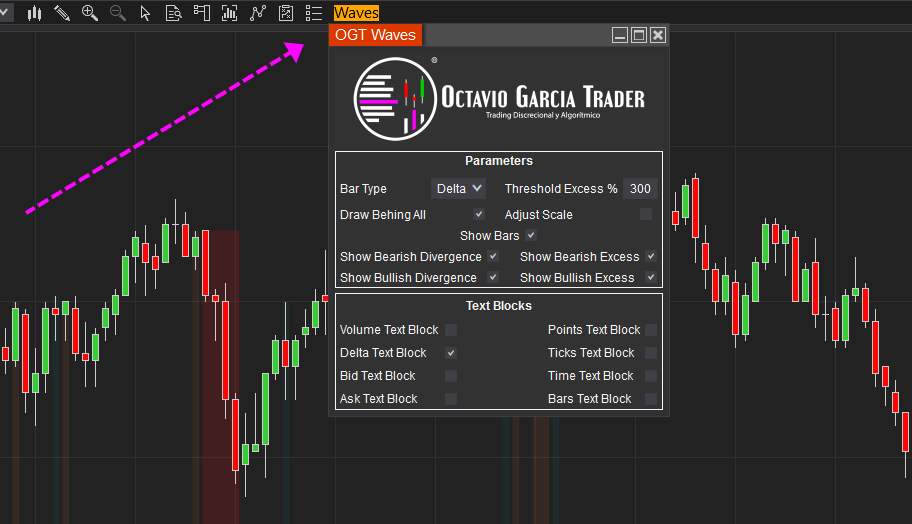Select the OGT Waves window tab
This screenshot has height=524, width=912.
(375, 35)
